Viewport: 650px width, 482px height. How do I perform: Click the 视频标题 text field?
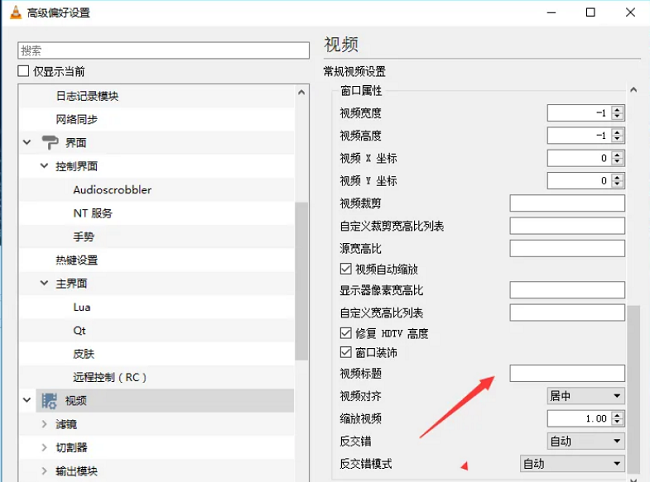[x=566, y=373]
